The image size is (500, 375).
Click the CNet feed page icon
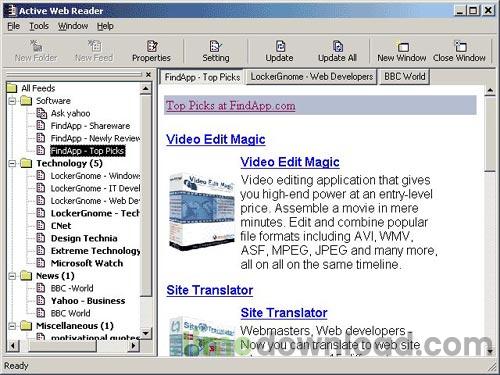coord(40,226)
